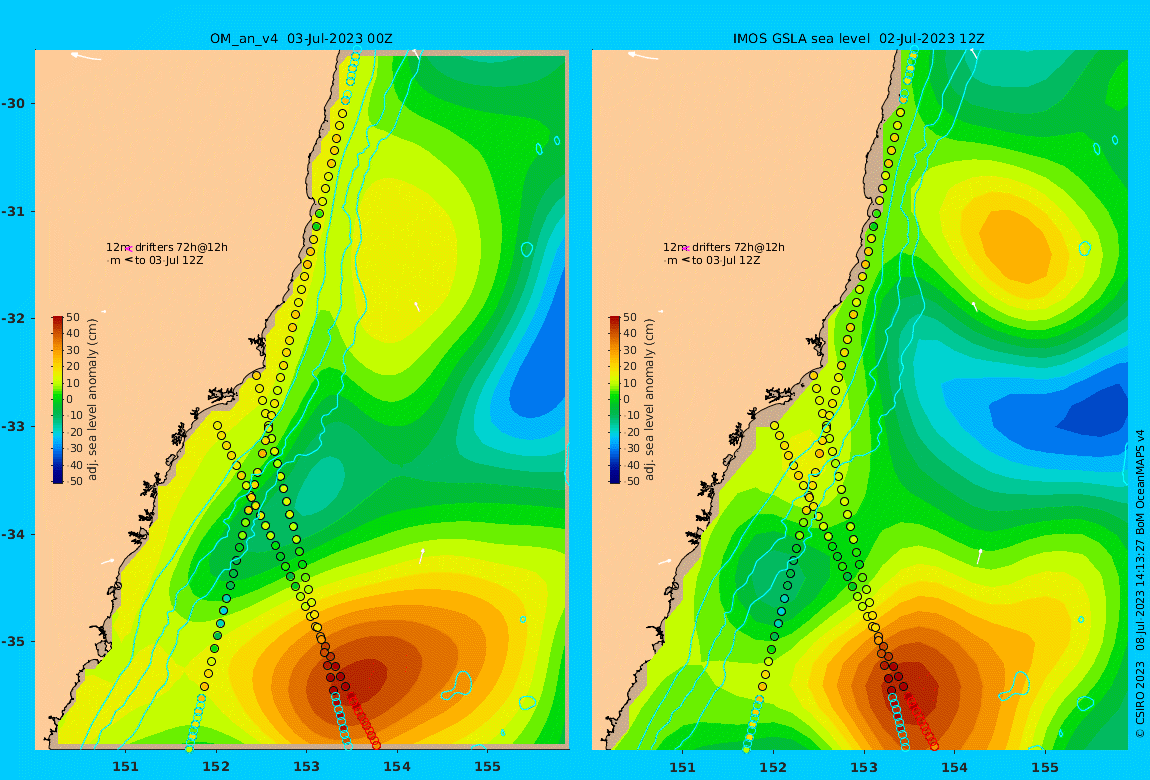This screenshot has width=1150, height=780.
Task: Click the vertical CSIRO BoM OceanMAPS v4 copyright text
Action: pos(1140,584)
